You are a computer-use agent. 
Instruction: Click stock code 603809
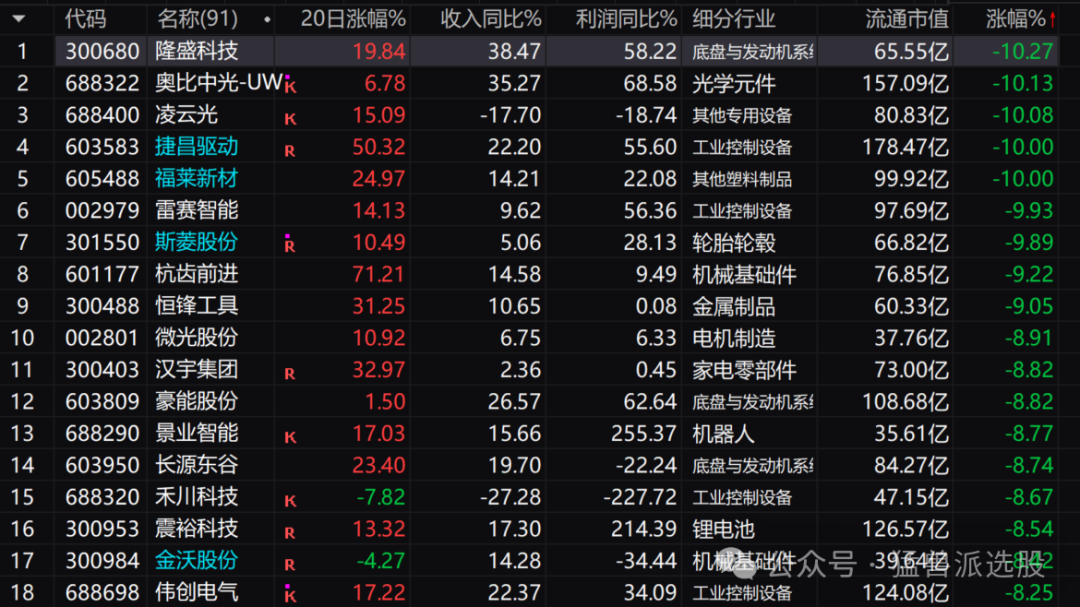(x=102, y=401)
